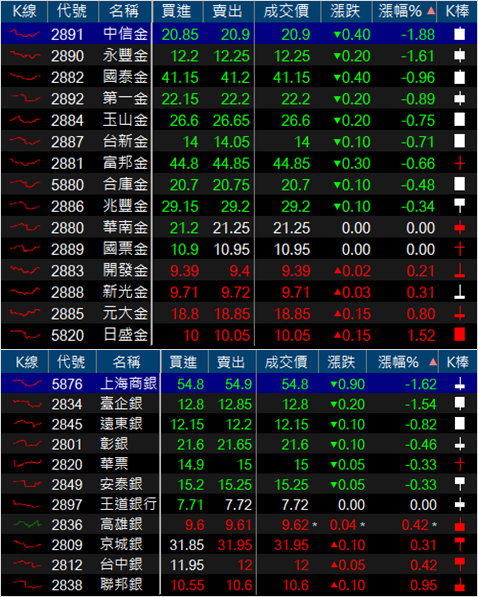The height and width of the screenshot is (597, 478).
Task: Click K線 column header in lower table
Action: (25, 362)
